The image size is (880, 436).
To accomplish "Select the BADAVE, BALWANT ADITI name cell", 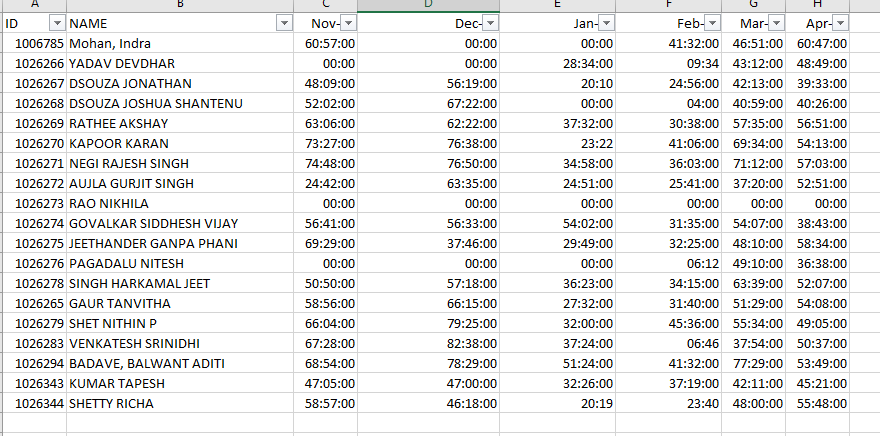I will tap(180, 364).
